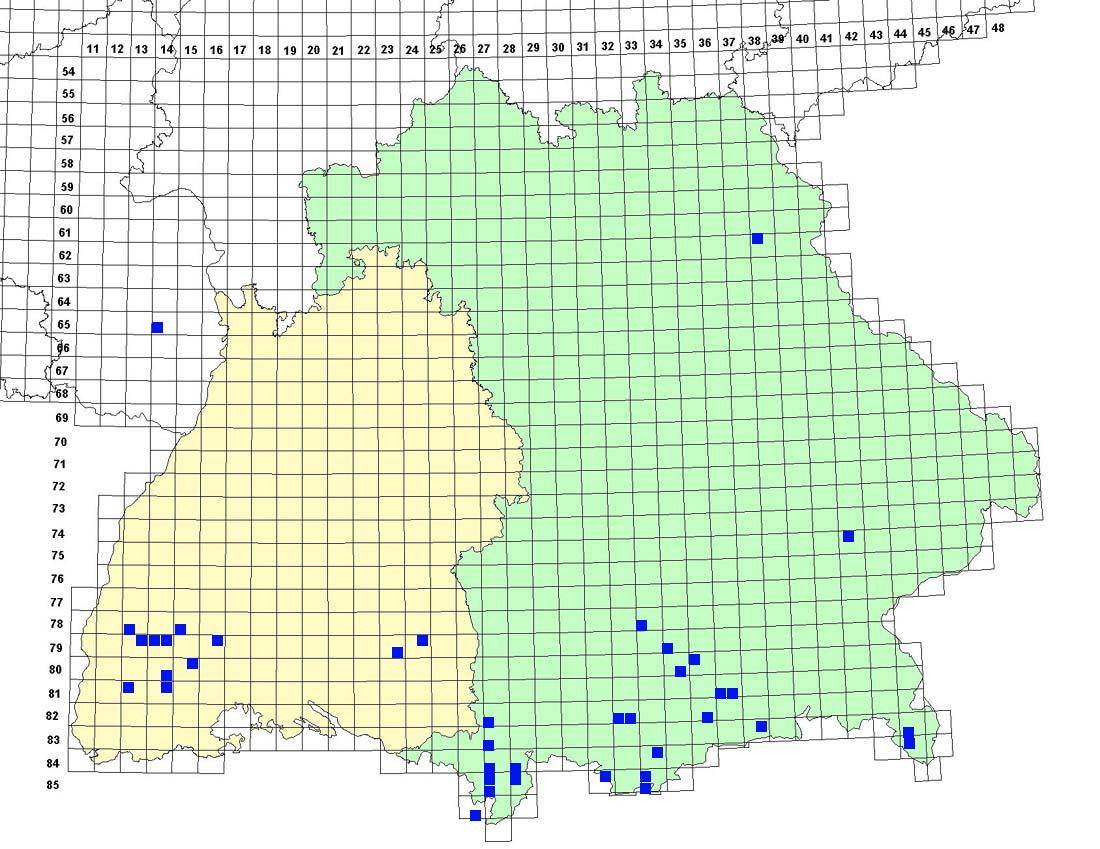Select column number 48
The height and width of the screenshot is (849, 1100).
(998, 28)
